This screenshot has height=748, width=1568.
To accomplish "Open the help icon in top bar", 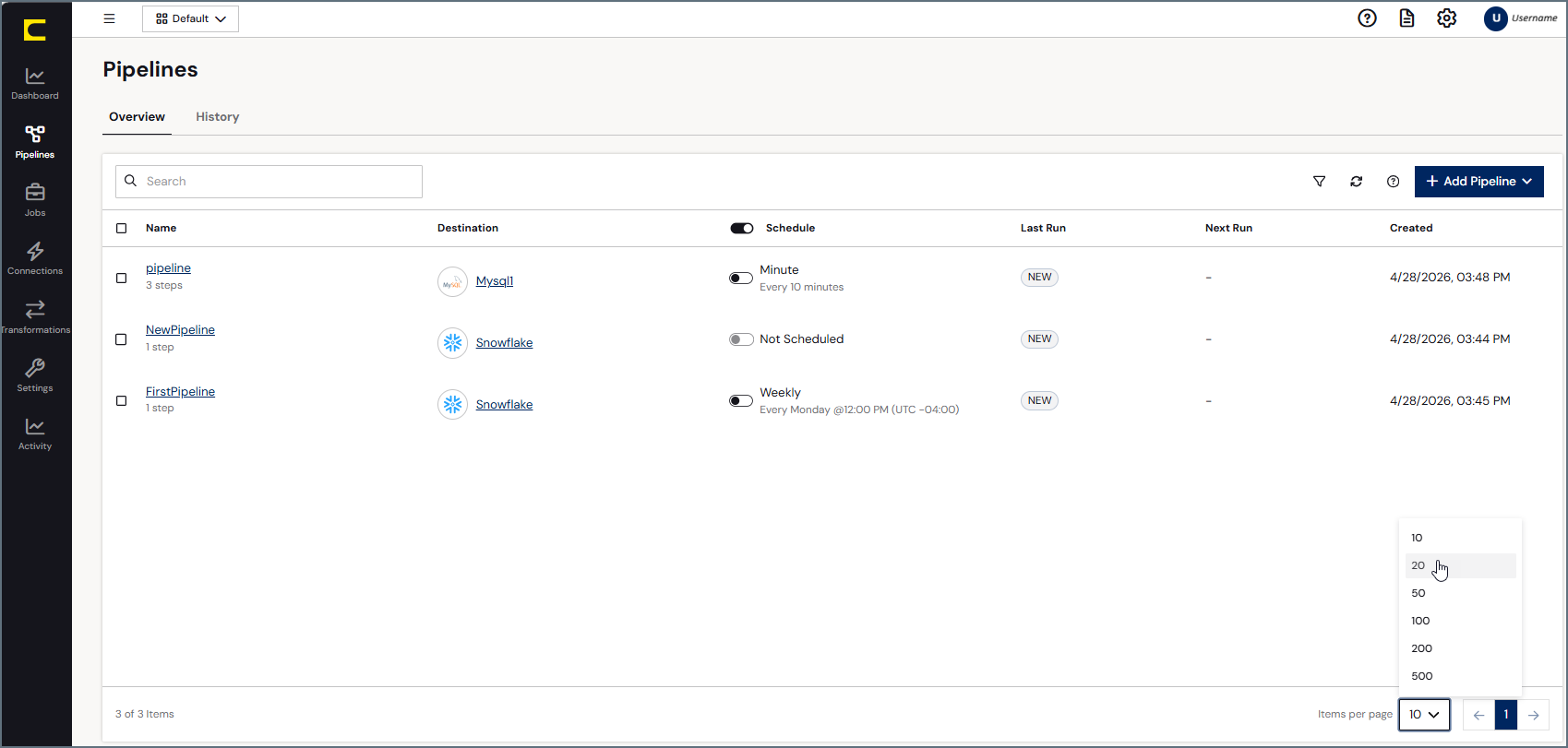I will (1367, 18).
